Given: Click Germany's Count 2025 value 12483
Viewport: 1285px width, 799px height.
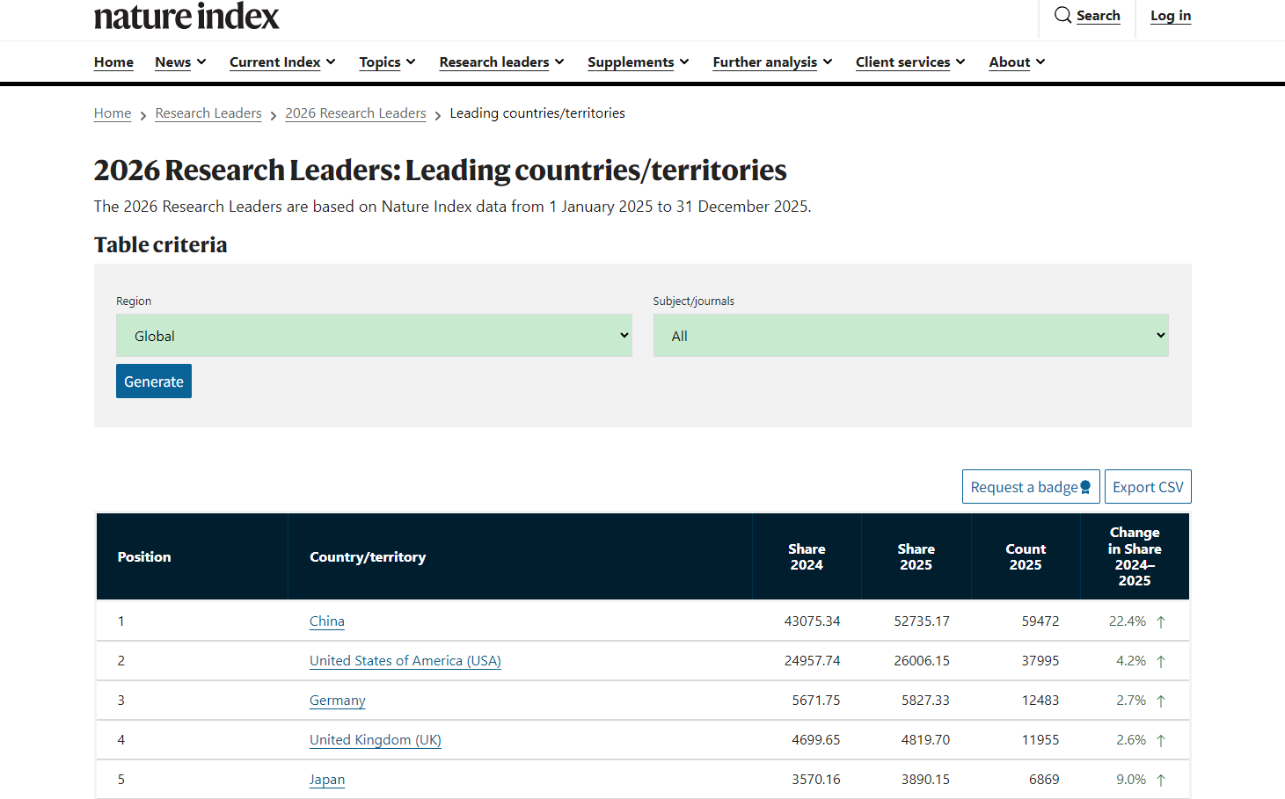Looking at the screenshot, I should pyautogui.click(x=1040, y=701).
